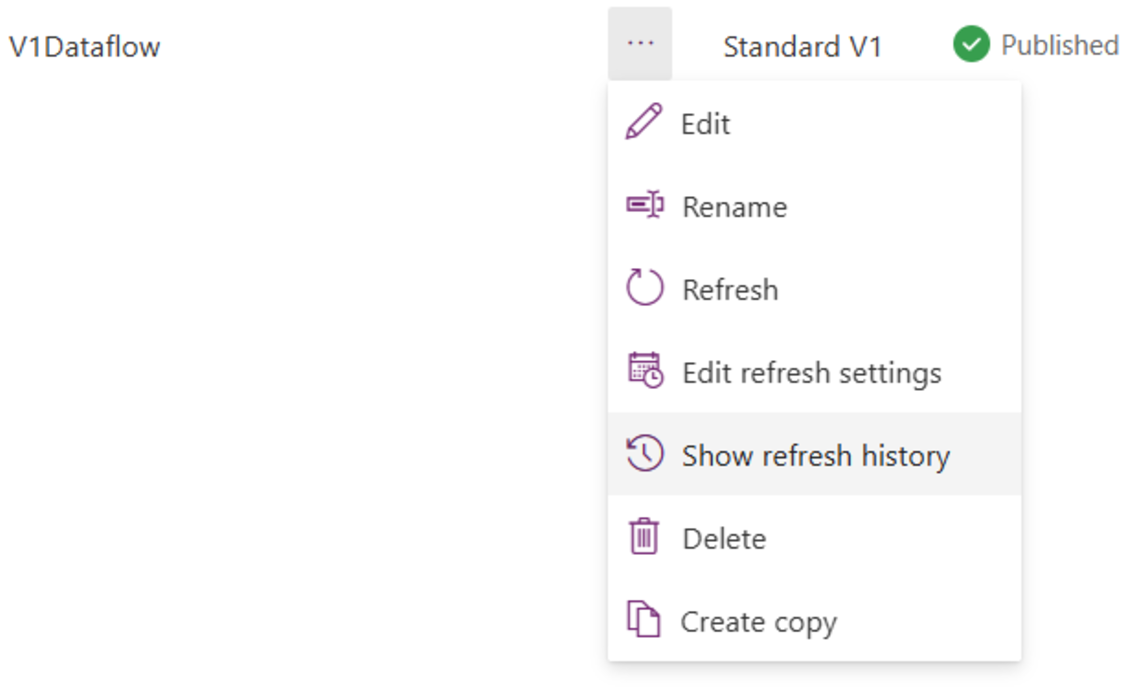The height and width of the screenshot is (694, 1140).
Task: Click the Create copy documents icon
Action: click(644, 620)
